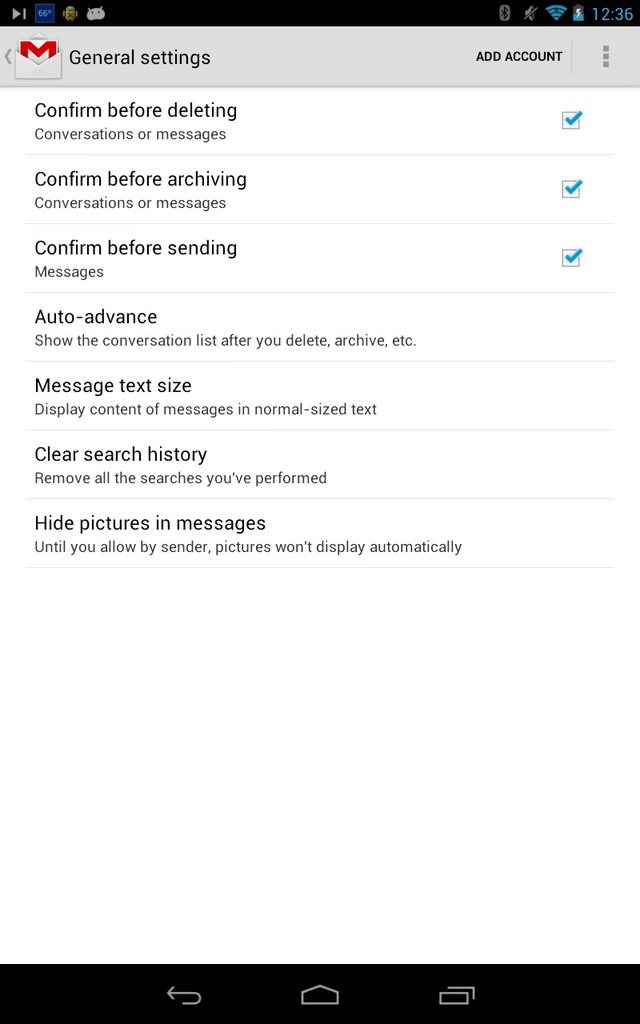The height and width of the screenshot is (1024, 640).
Task: Tap the Wi-Fi status icon
Action: tap(556, 13)
